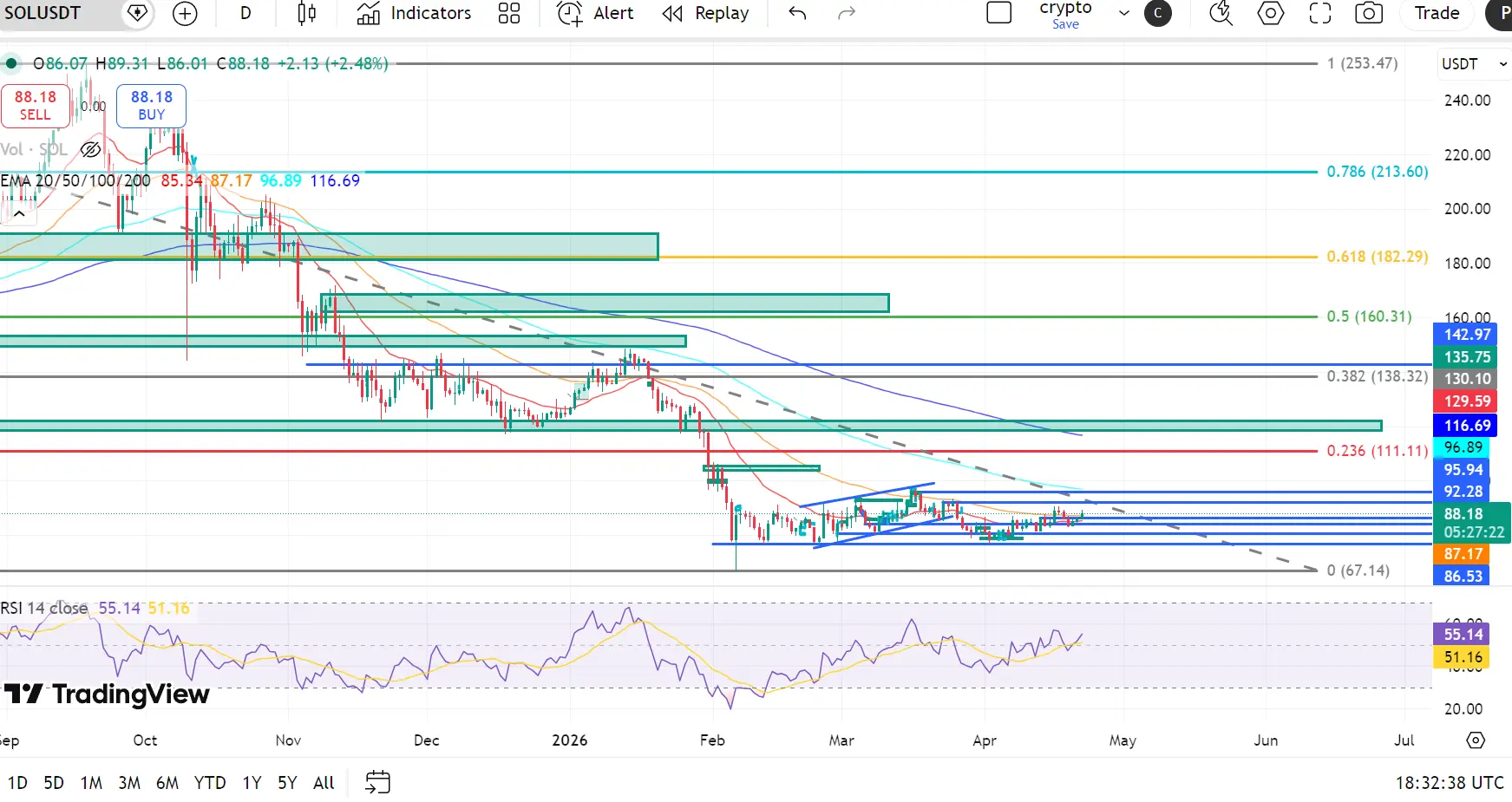
Task: Open time axis settings gear icon
Action: pyautogui.click(x=1476, y=740)
